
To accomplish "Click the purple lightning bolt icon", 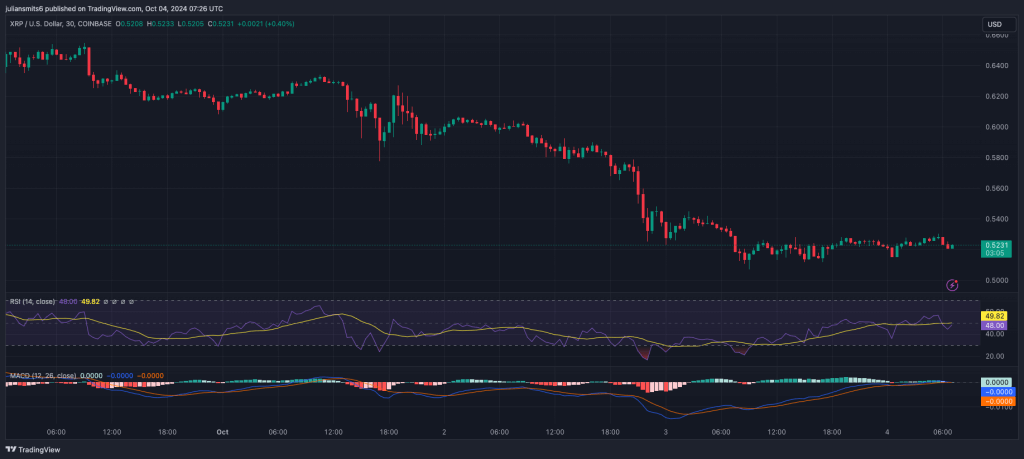I will [952, 285].
